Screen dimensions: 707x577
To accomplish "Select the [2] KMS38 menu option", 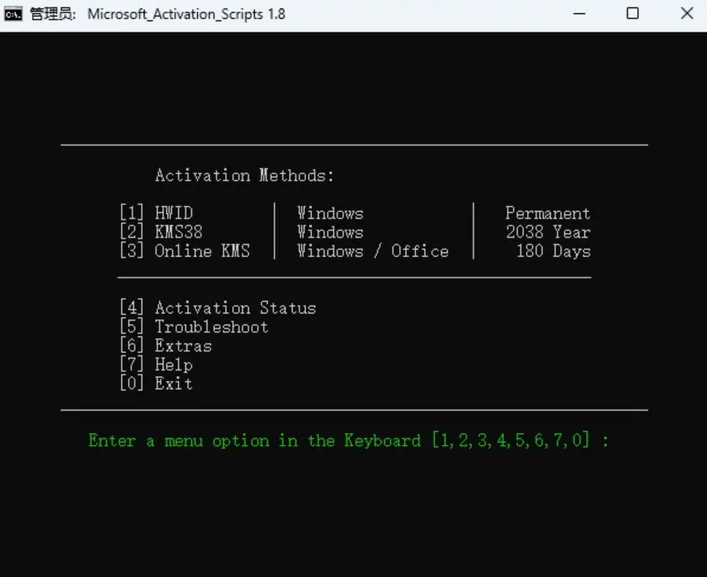I will tap(160, 232).
